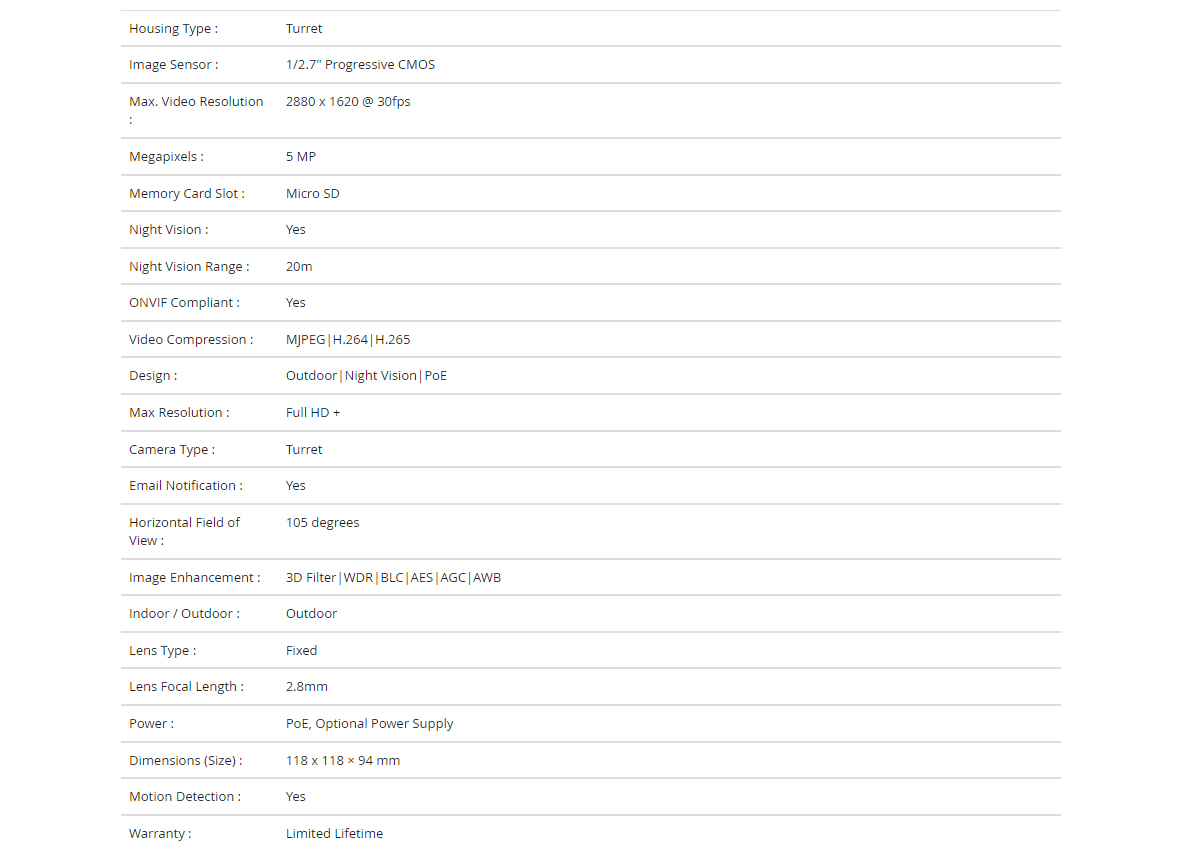The width and height of the screenshot is (1185, 860).
Task: Click the Night Vision Range 20m value
Action: point(299,267)
